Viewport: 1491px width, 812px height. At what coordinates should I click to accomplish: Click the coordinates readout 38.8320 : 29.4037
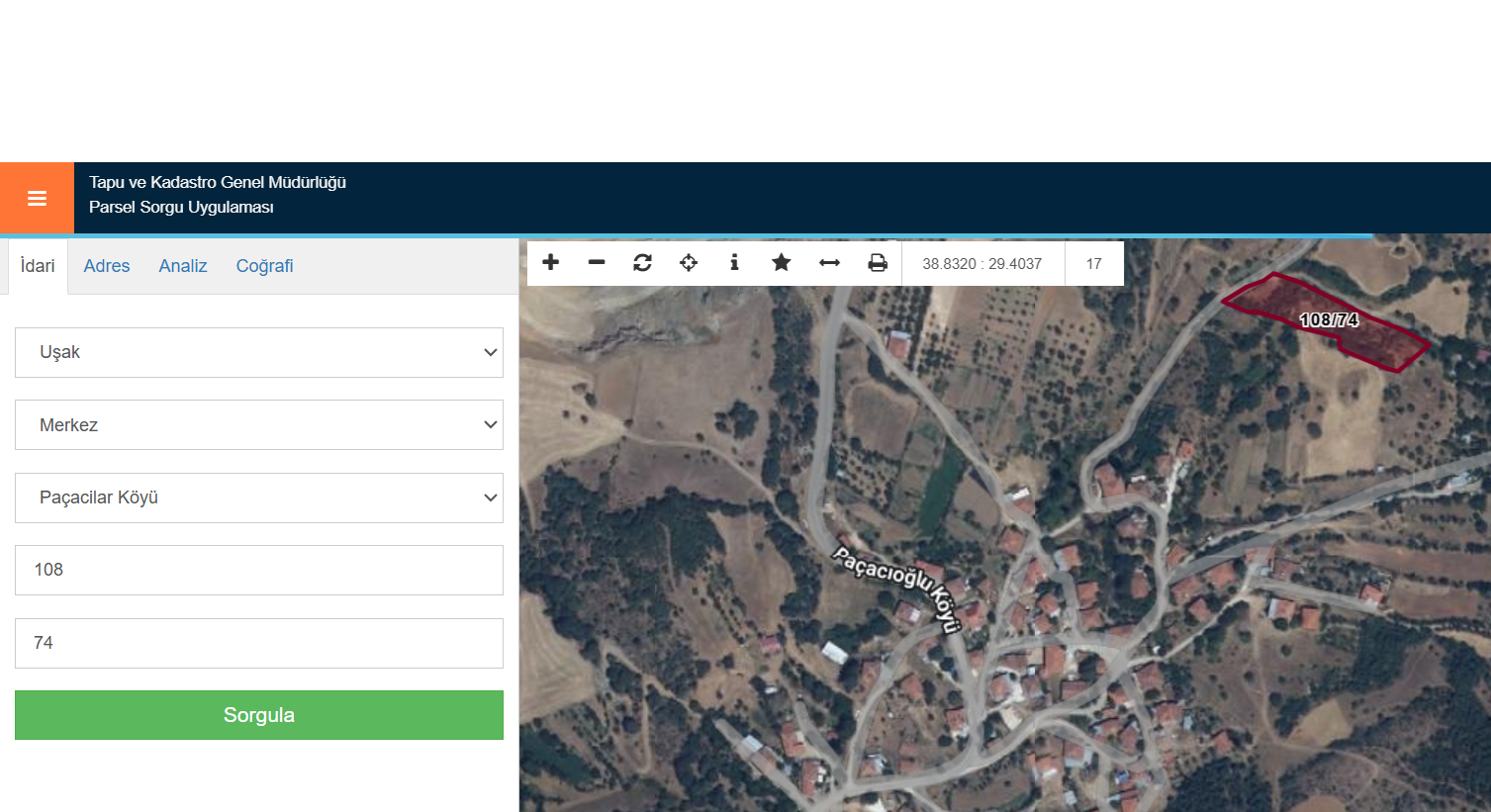[x=982, y=264]
